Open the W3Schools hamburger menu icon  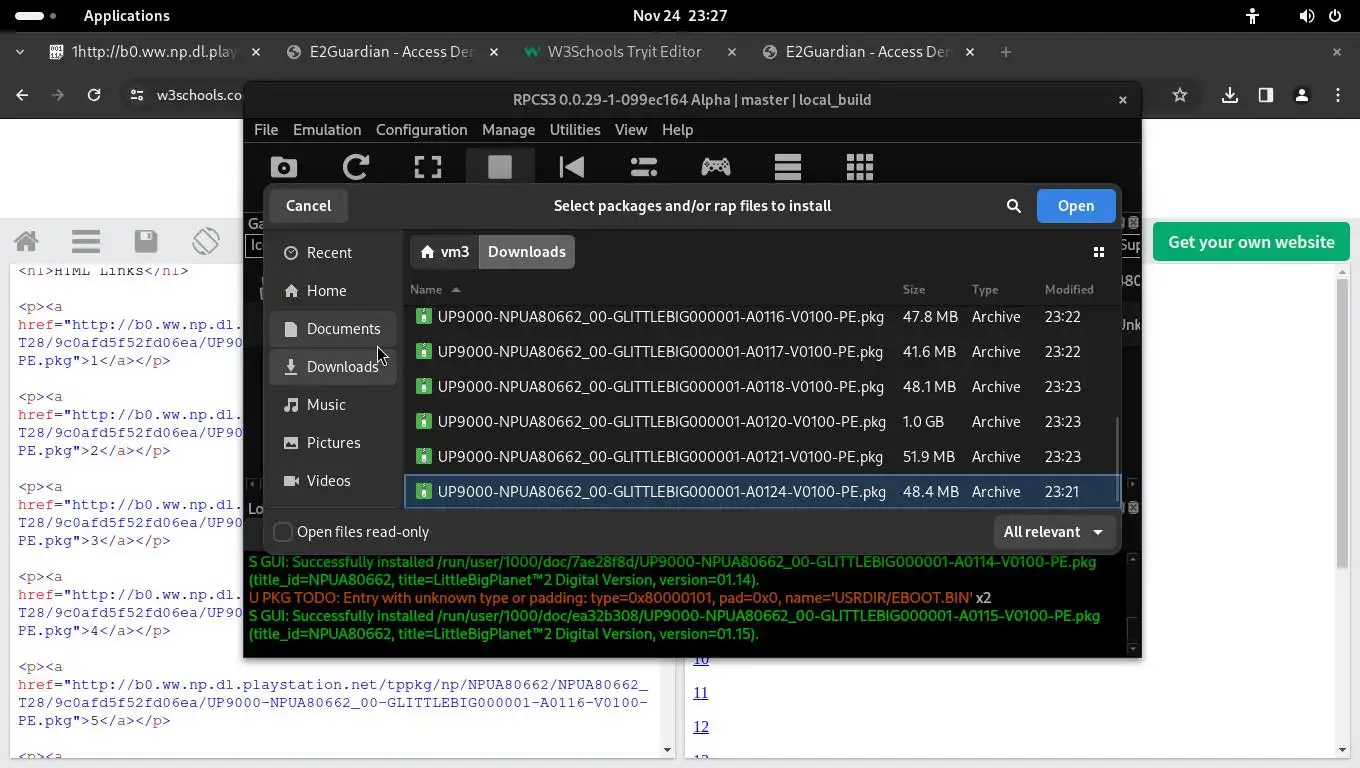click(x=86, y=241)
